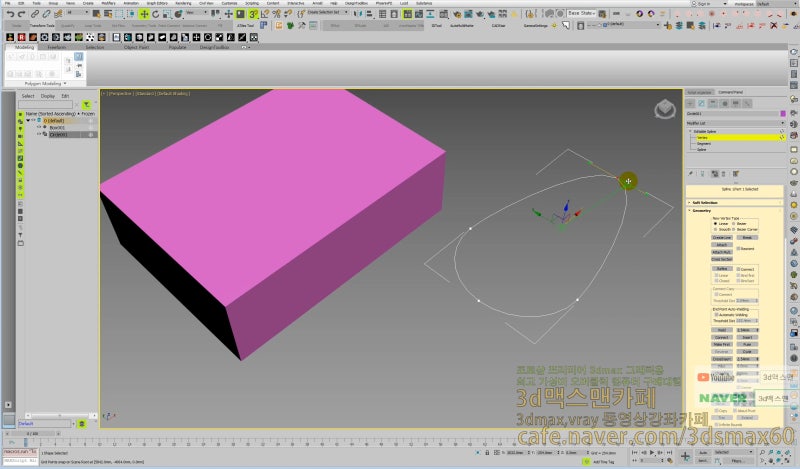Click the Scene Explorer horizontal scrollbar
The image size is (800, 469).
click(60, 415)
